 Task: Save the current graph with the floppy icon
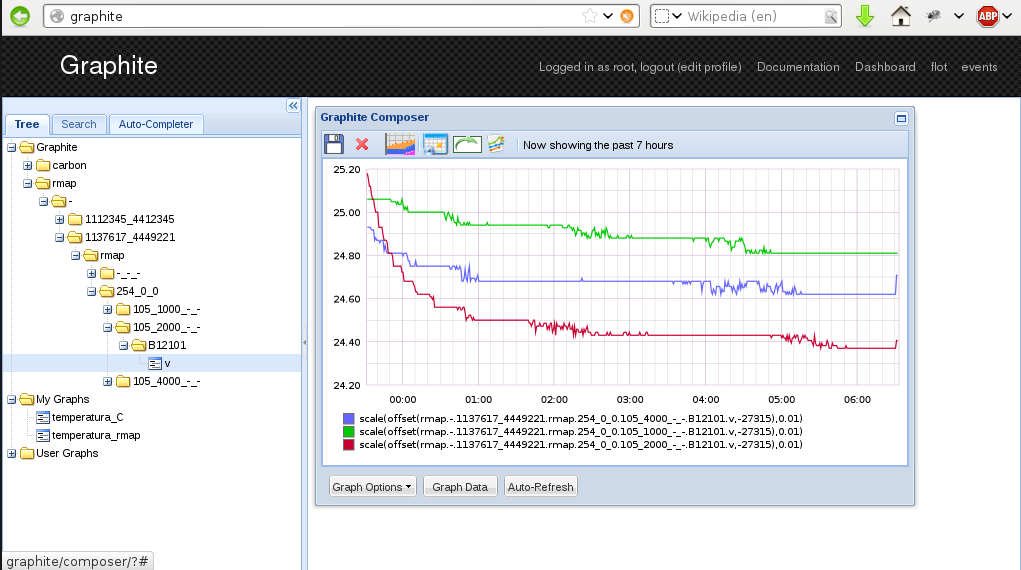(x=334, y=144)
